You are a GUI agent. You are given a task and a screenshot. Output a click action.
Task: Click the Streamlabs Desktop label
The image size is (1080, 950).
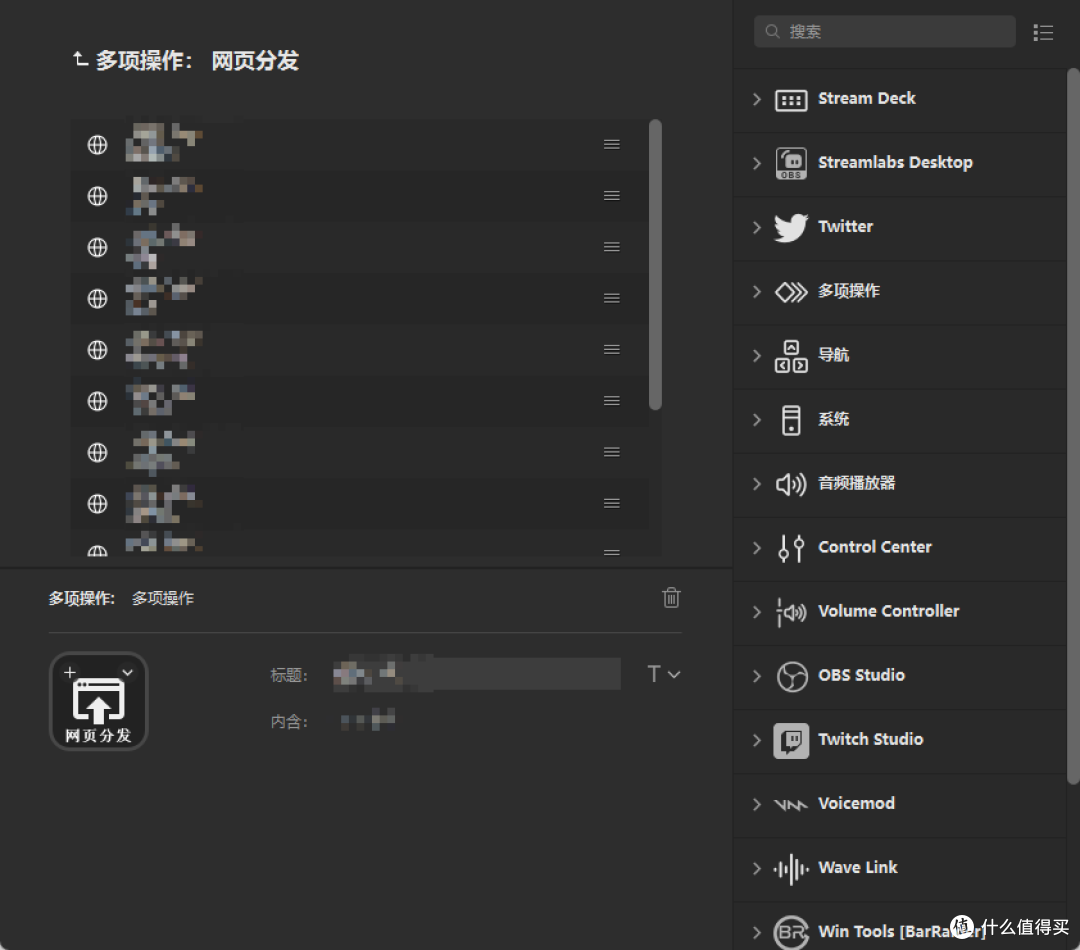895,163
